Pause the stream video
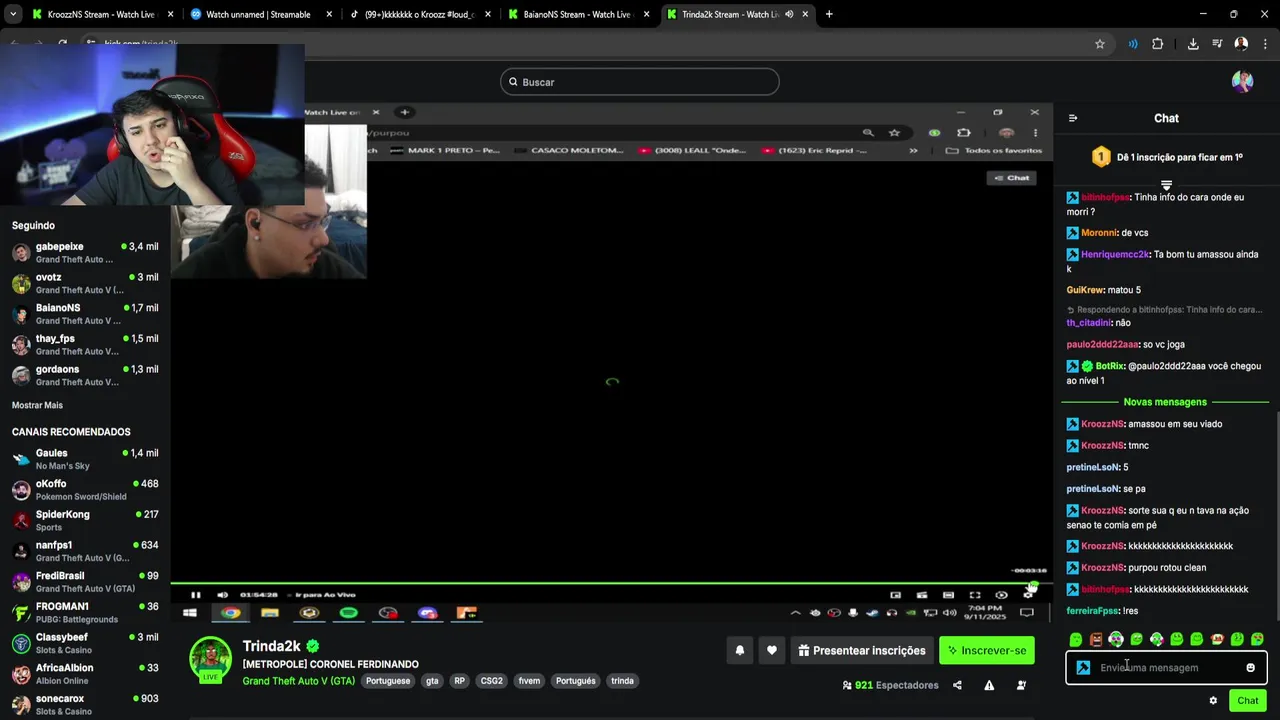 pyautogui.click(x=196, y=595)
